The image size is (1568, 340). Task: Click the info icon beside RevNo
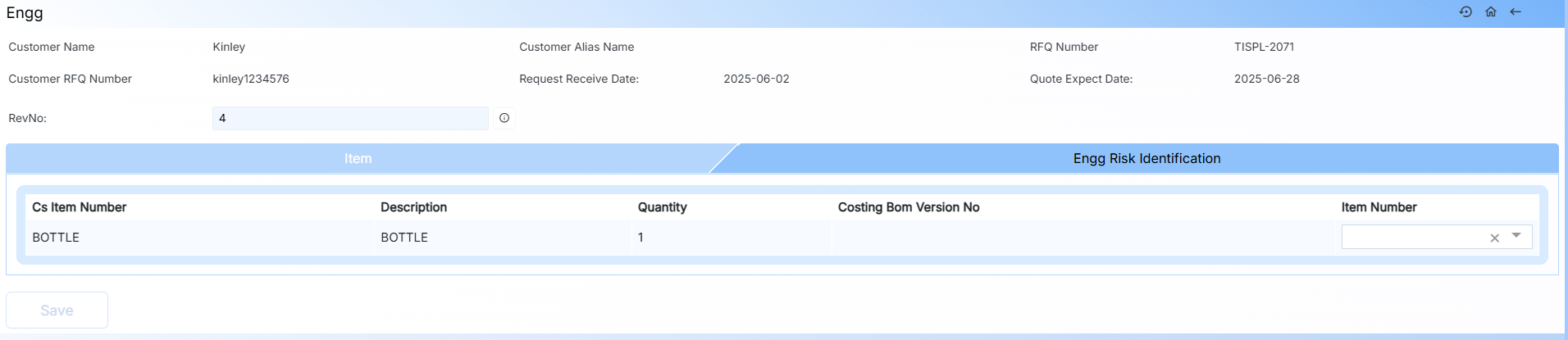[504, 118]
